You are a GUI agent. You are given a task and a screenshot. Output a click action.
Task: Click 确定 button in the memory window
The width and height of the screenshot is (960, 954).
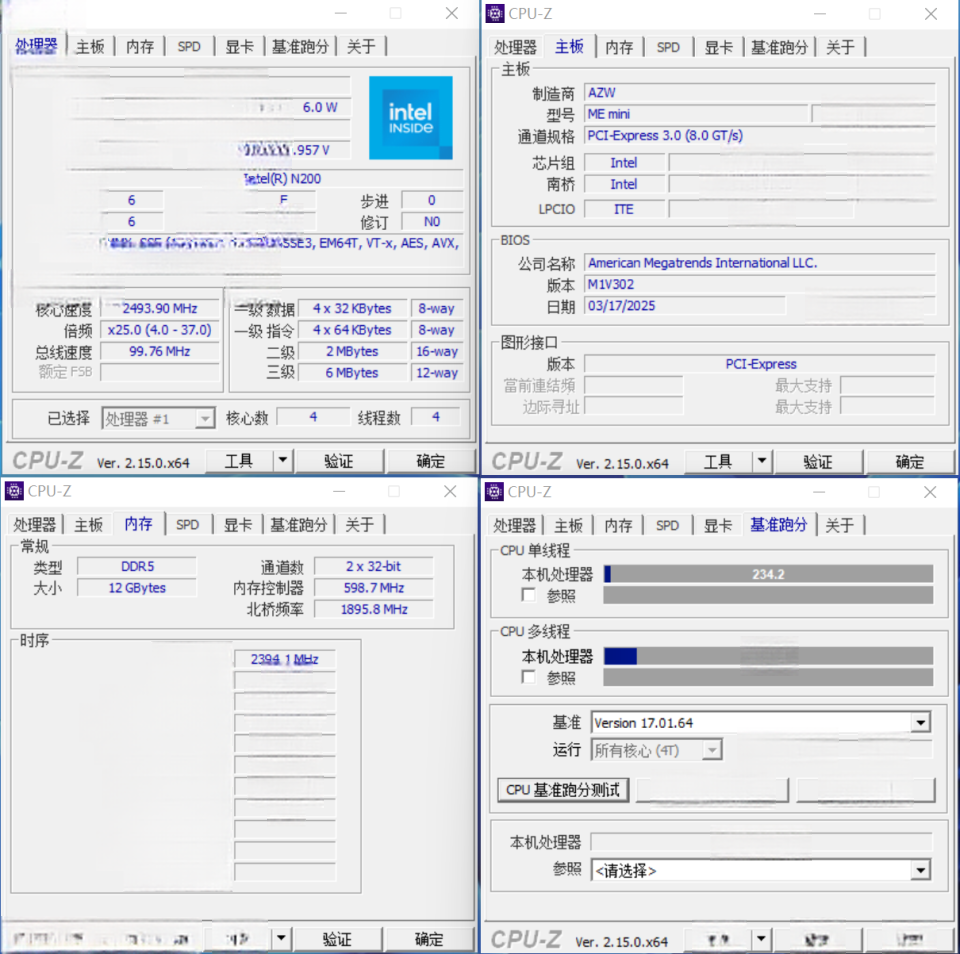(429, 938)
